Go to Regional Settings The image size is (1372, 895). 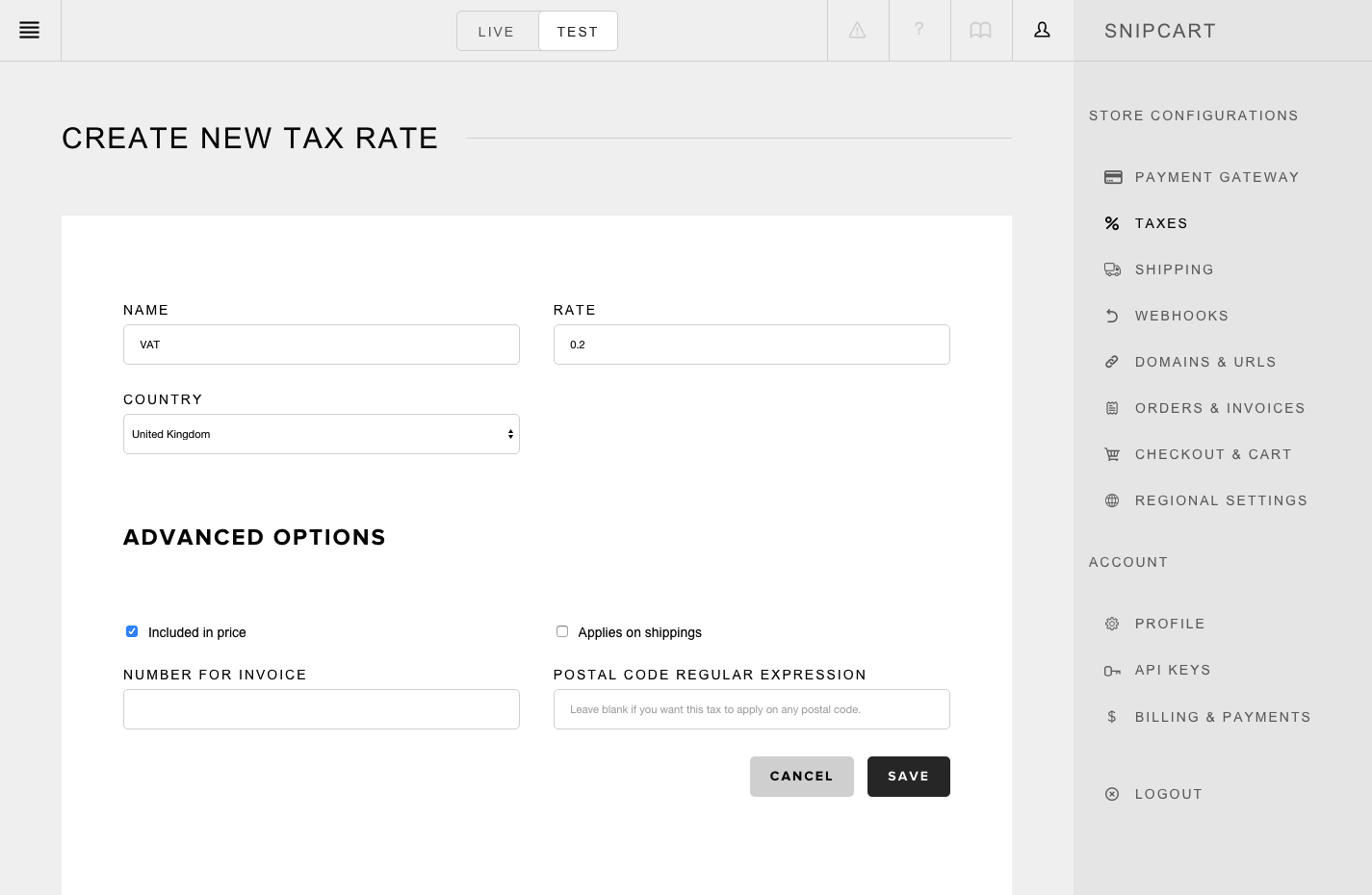pyautogui.click(x=1221, y=500)
